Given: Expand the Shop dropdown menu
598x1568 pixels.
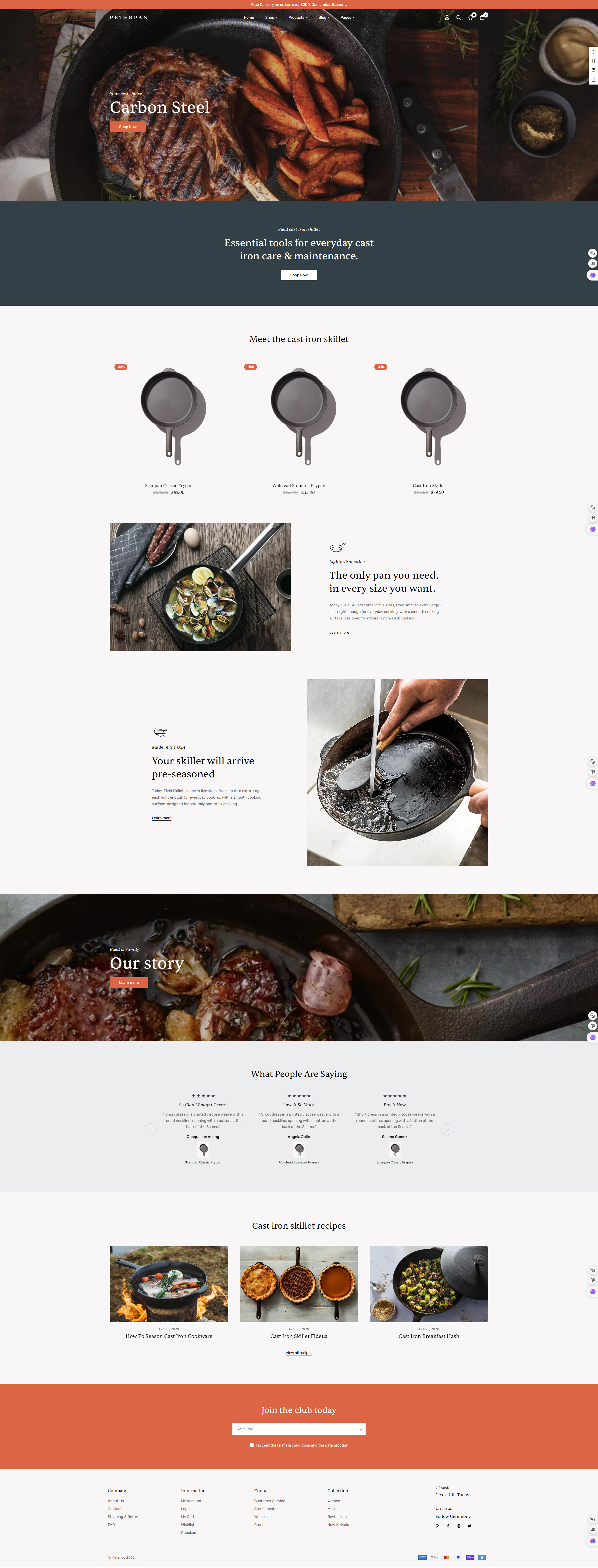Looking at the screenshot, I should (x=271, y=18).
